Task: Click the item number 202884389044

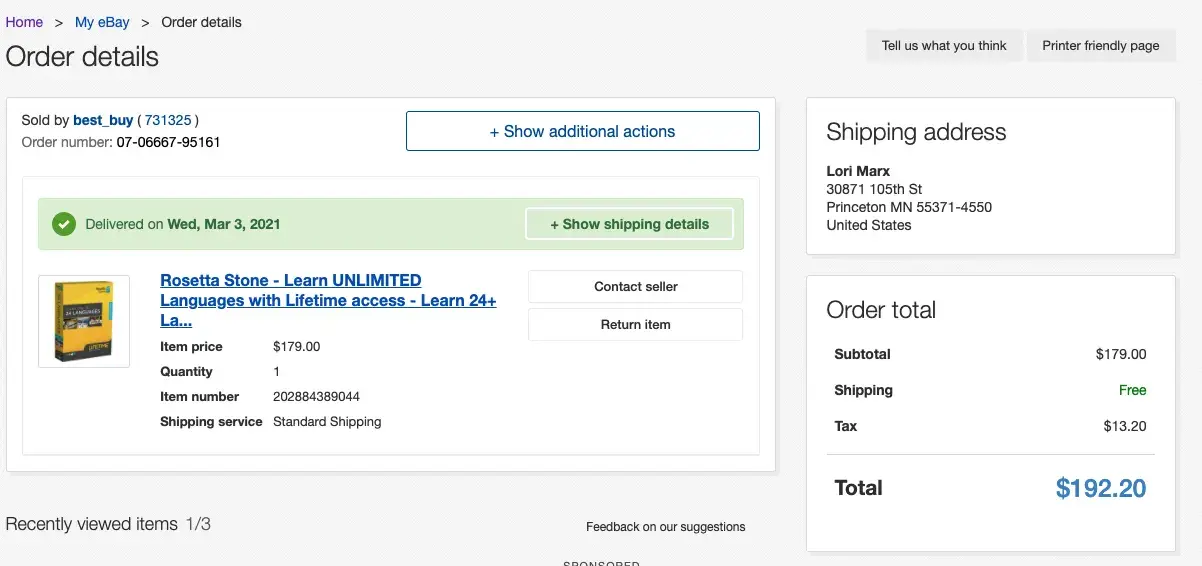Action: (x=316, y=396)
